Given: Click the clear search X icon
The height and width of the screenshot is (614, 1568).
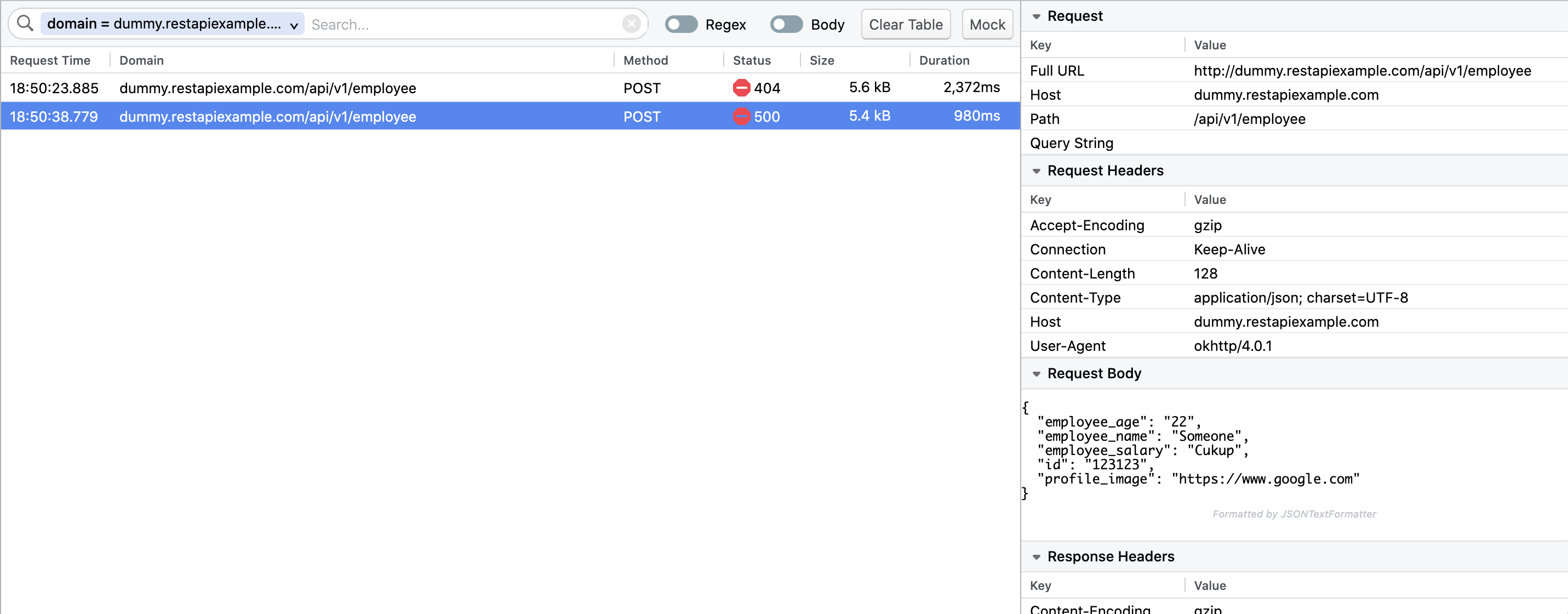Looking at the screenshot, I should (x=631, y=24).
